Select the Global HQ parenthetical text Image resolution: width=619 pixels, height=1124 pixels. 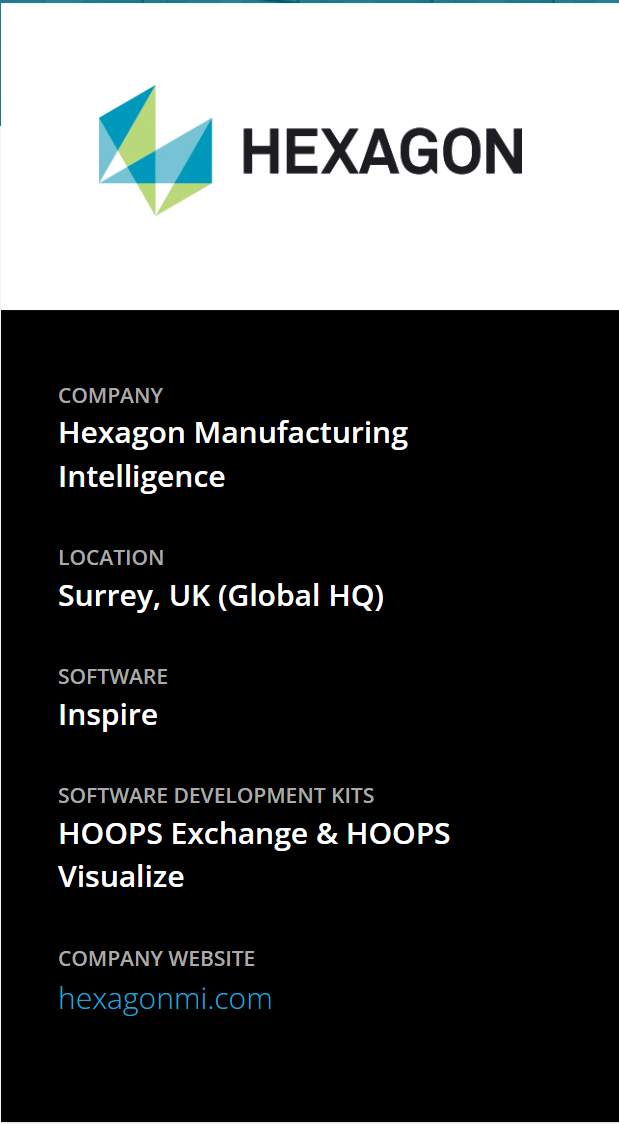click(301, 596)
